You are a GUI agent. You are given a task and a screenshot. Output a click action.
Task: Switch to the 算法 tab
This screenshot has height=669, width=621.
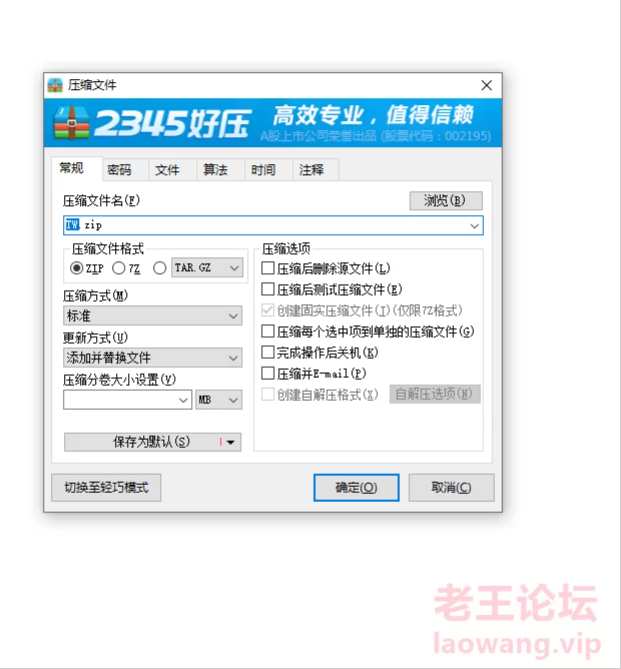215,170
